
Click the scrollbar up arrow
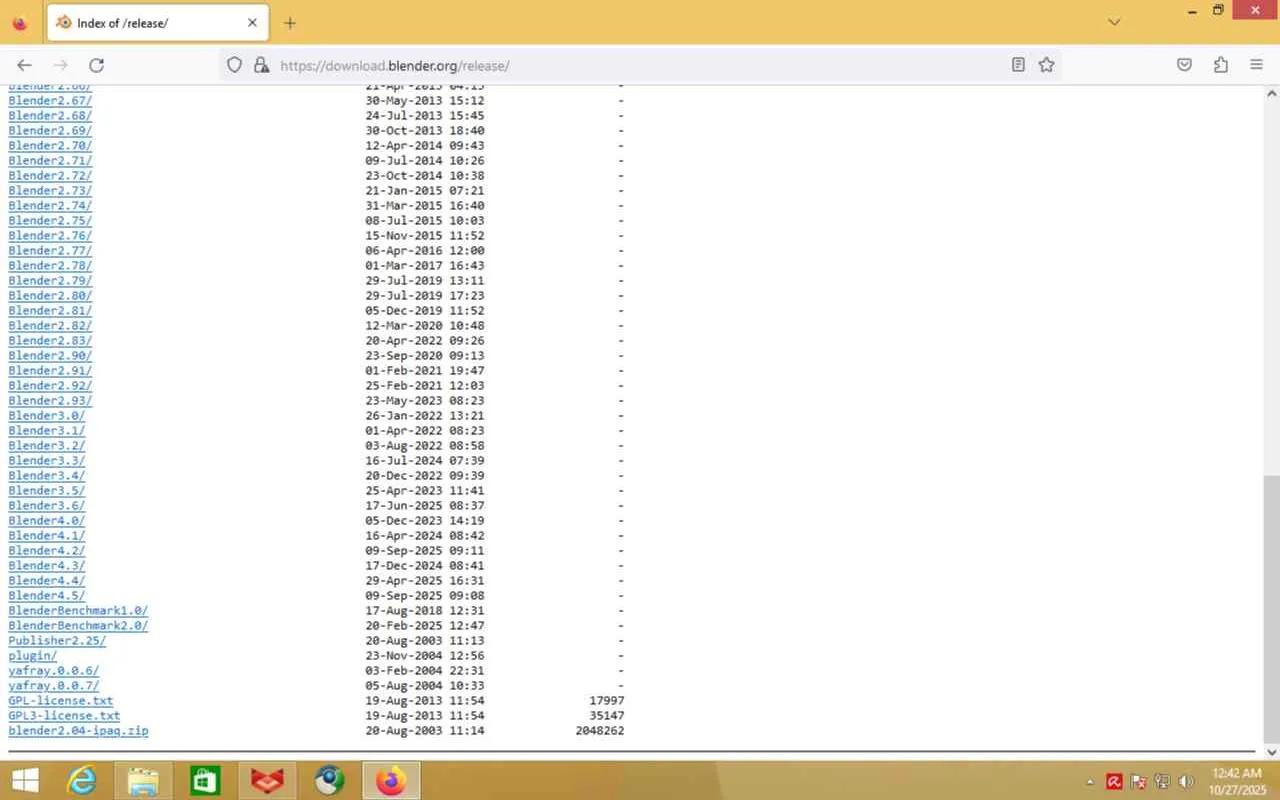tap(1272, 93)
